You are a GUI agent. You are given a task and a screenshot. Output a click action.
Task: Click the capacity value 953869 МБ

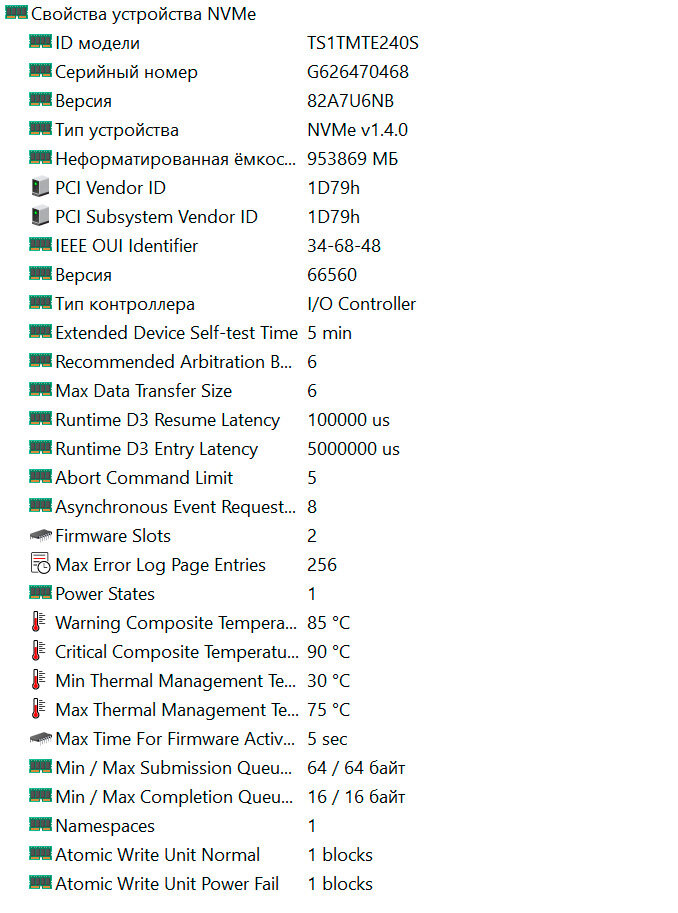[x=352, y=159]
